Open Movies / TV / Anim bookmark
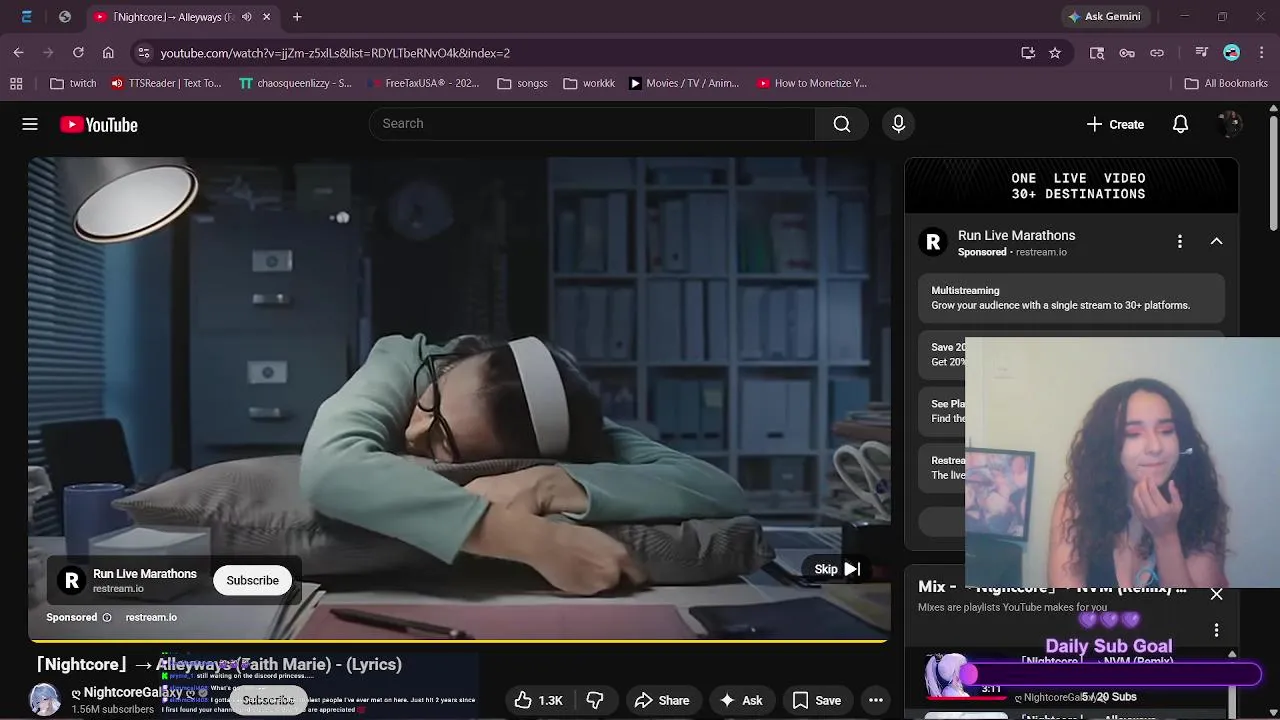Viewport: 1280px width, 720px height. click(x=684, y=83)
